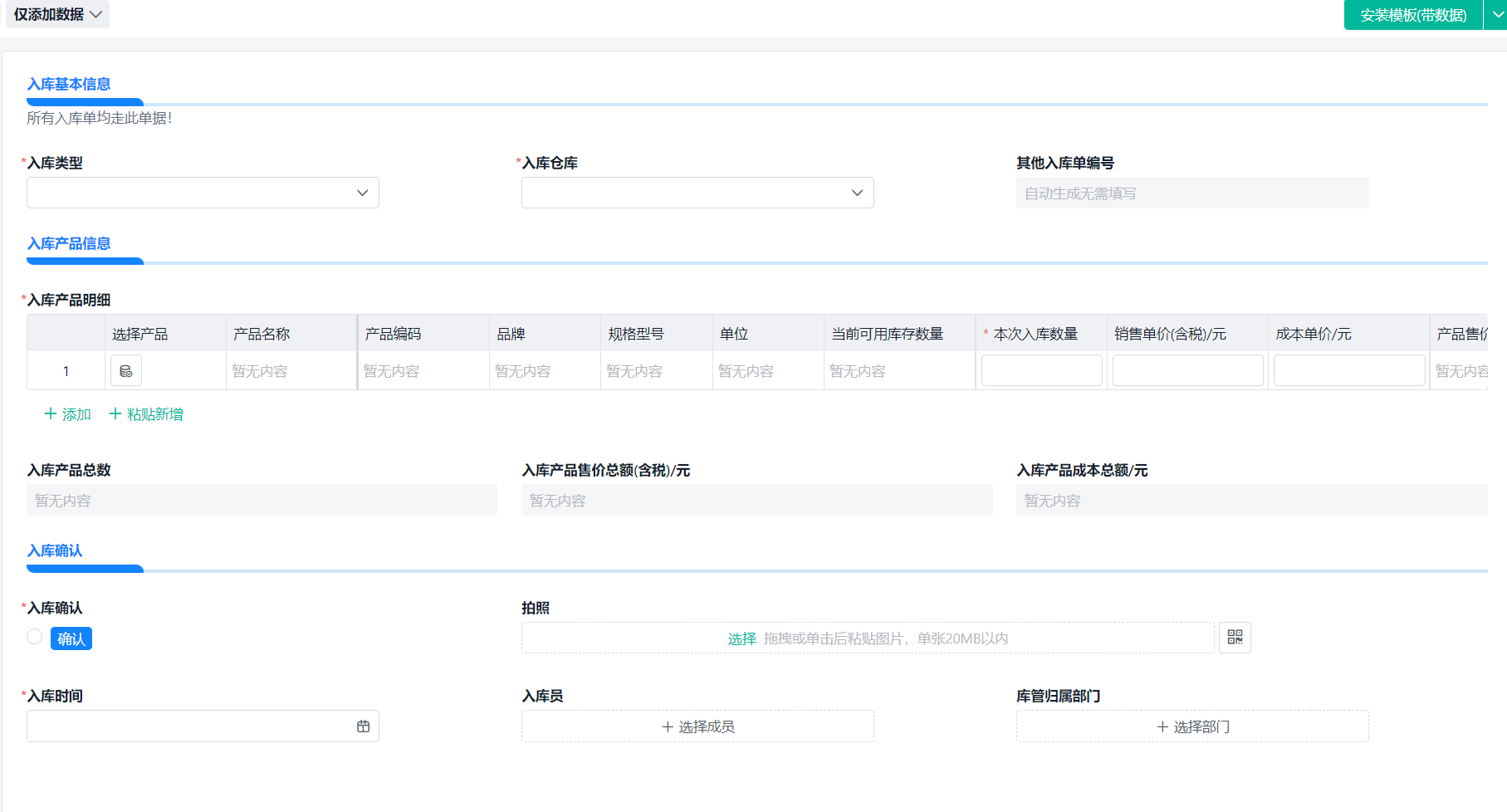Switch to 入库产品信息 section tab
The height and width of the screenshot is (812, 1507).
tap(69, 243)
